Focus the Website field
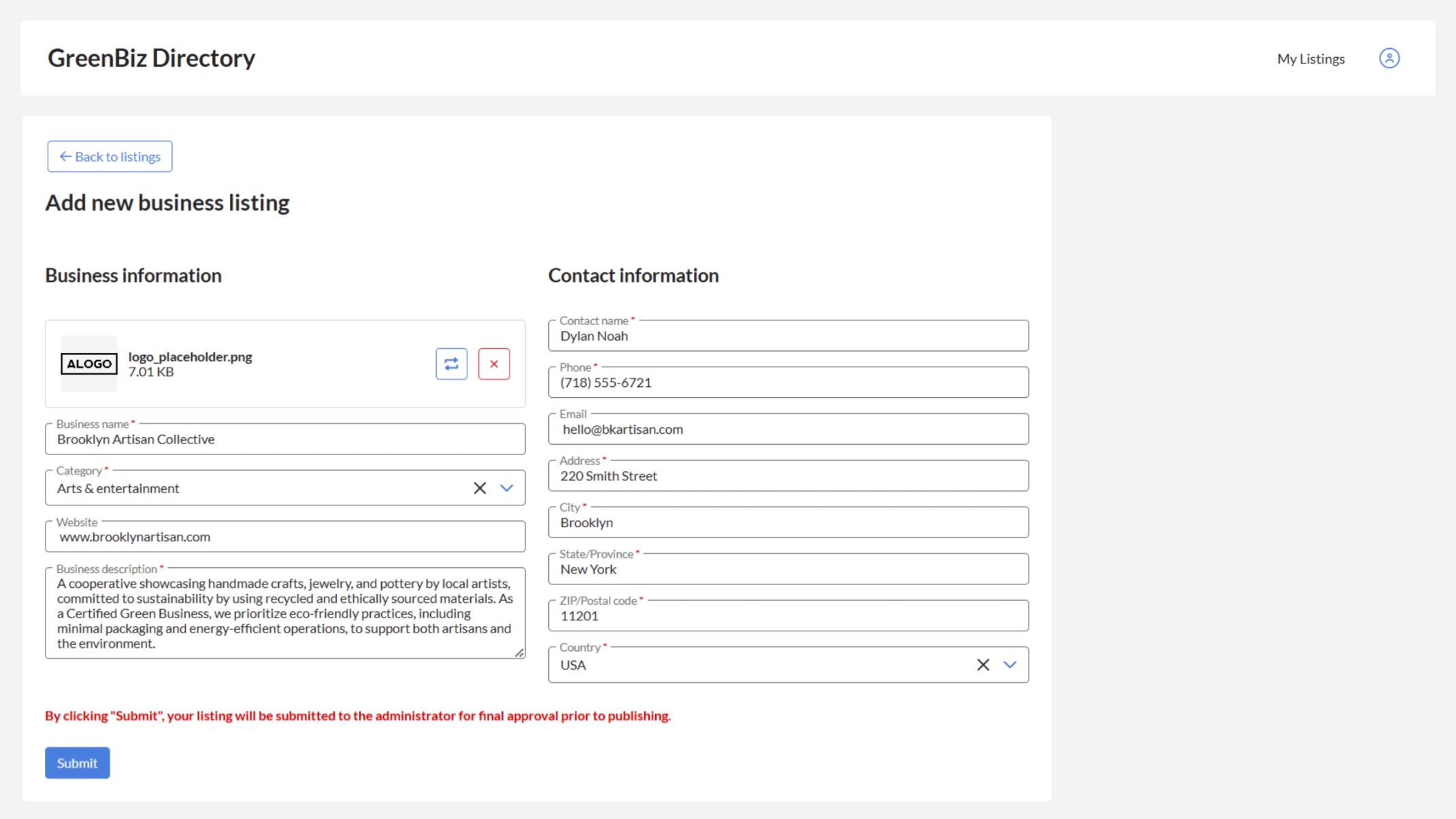This screenshot has width=1456, height=819. pyautogui.click(x=285, y=536)
